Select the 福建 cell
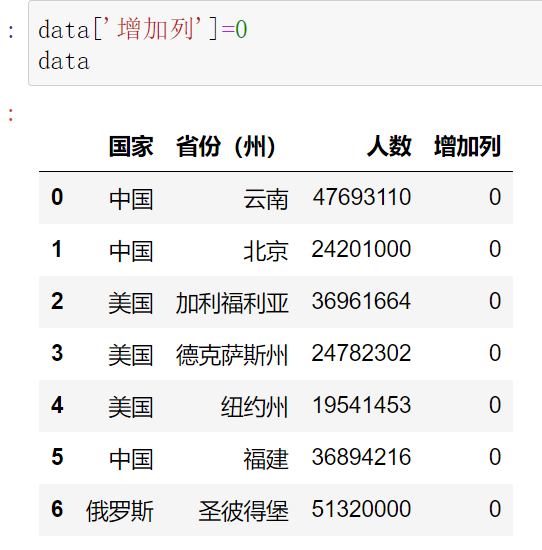542x550 pixels. click(x=266, y=459)
